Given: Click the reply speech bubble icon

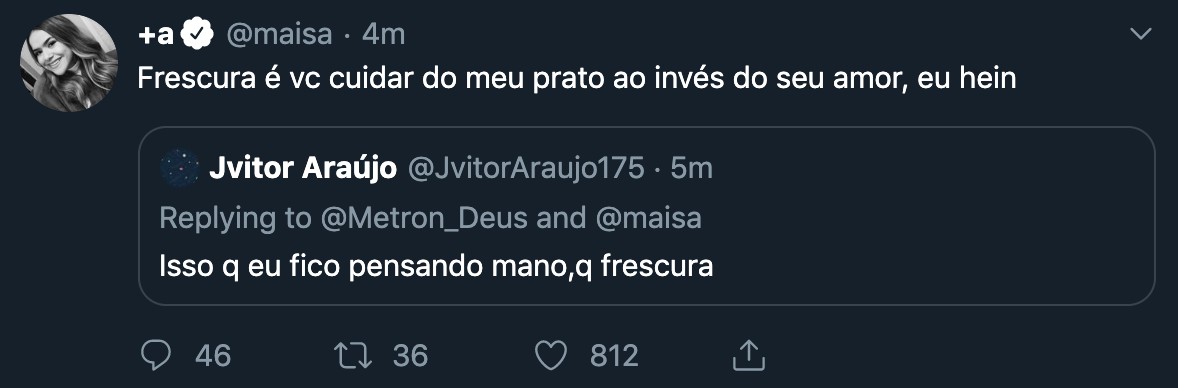Looking at the screenshot, I should (156, 355).
